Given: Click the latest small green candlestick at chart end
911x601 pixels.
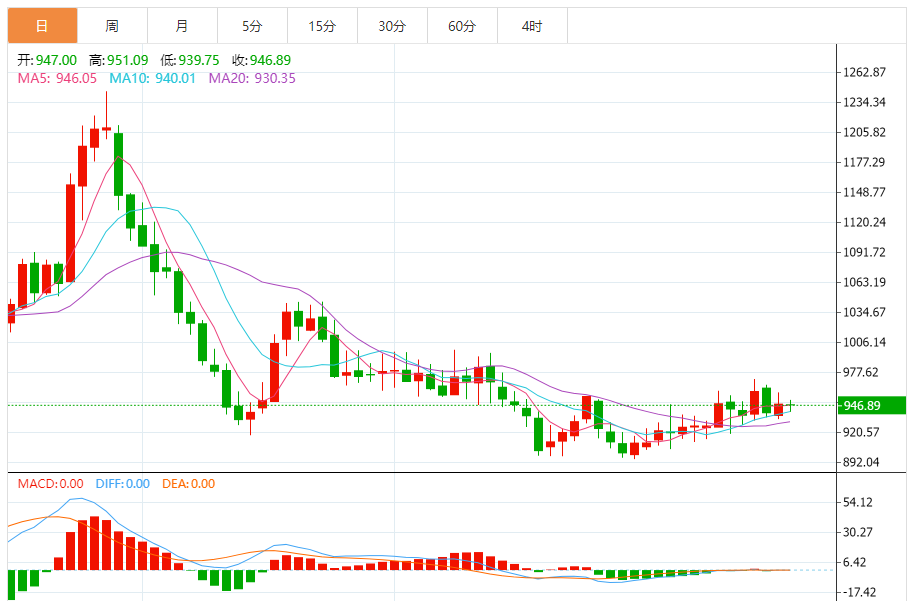Looking at the screenshot, I should pyautogui.click(x=791, y=406).
